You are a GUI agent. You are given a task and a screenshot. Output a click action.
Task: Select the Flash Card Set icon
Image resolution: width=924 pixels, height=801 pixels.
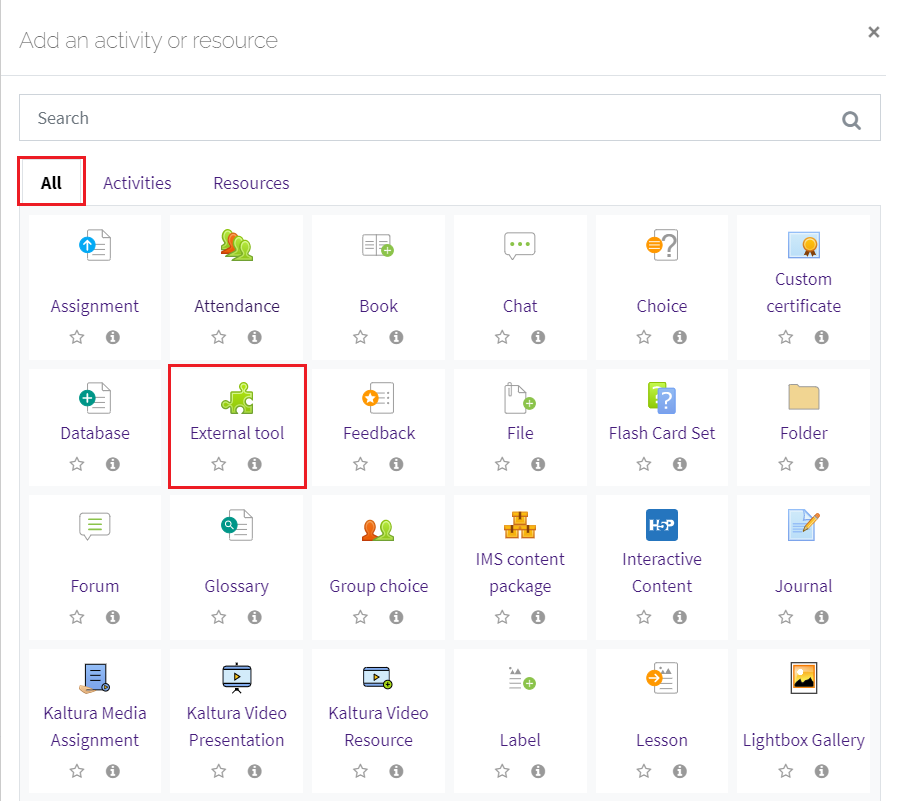(x=661, y=397)
